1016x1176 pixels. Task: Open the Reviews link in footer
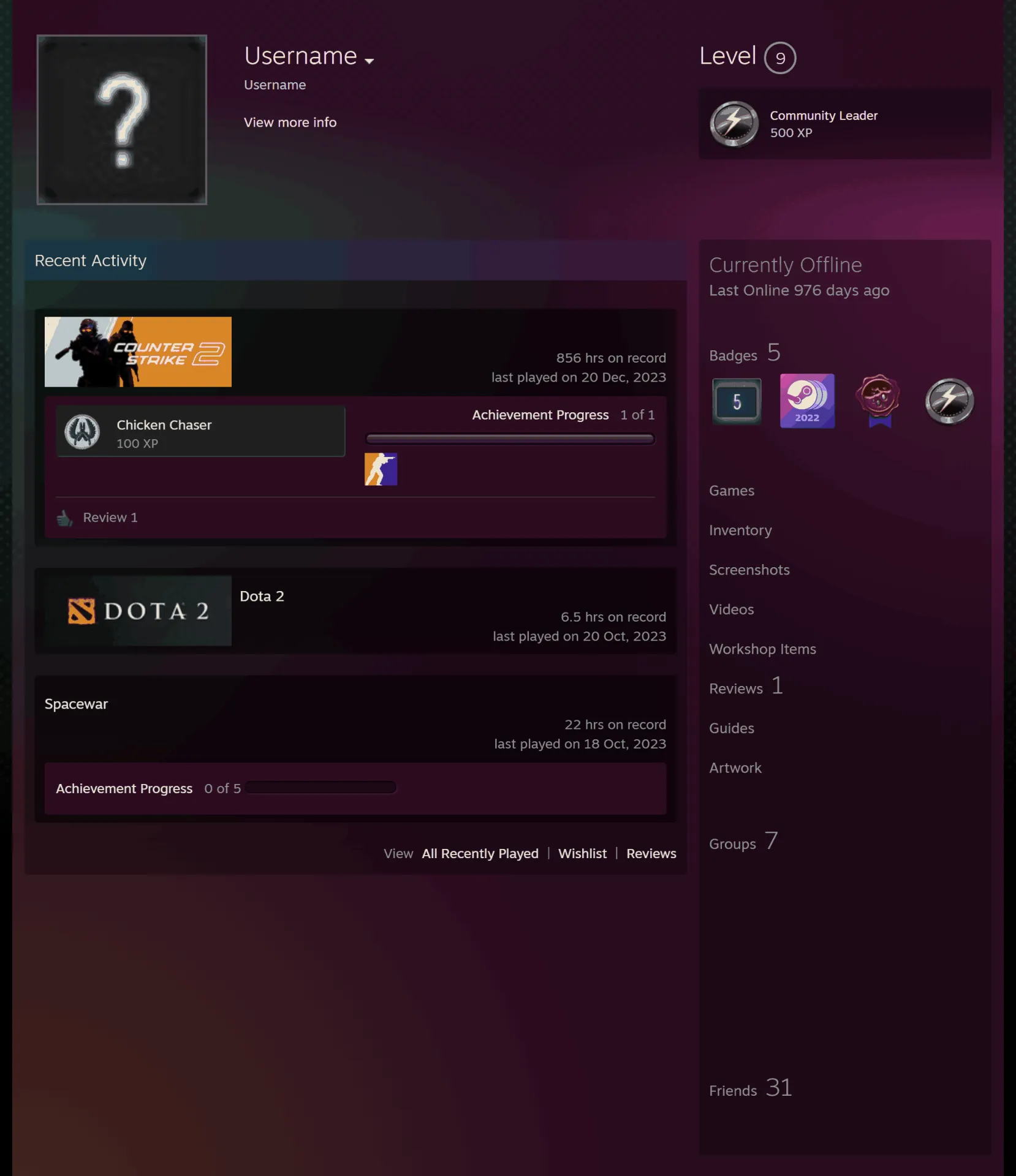pos(651,853)
